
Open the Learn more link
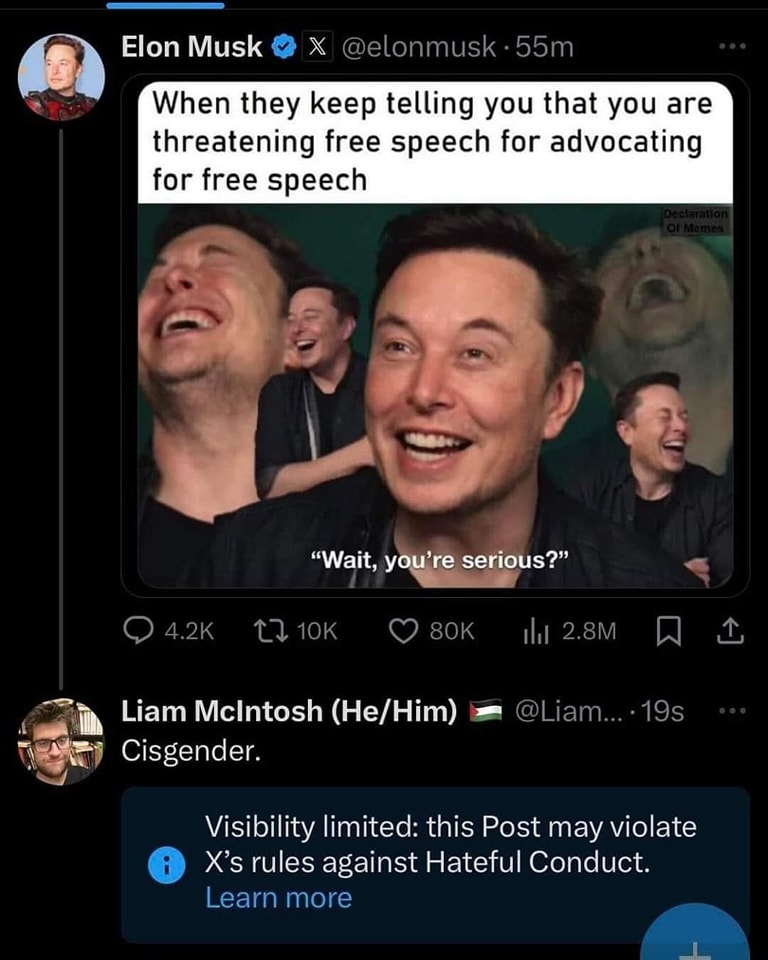[280, 899]
